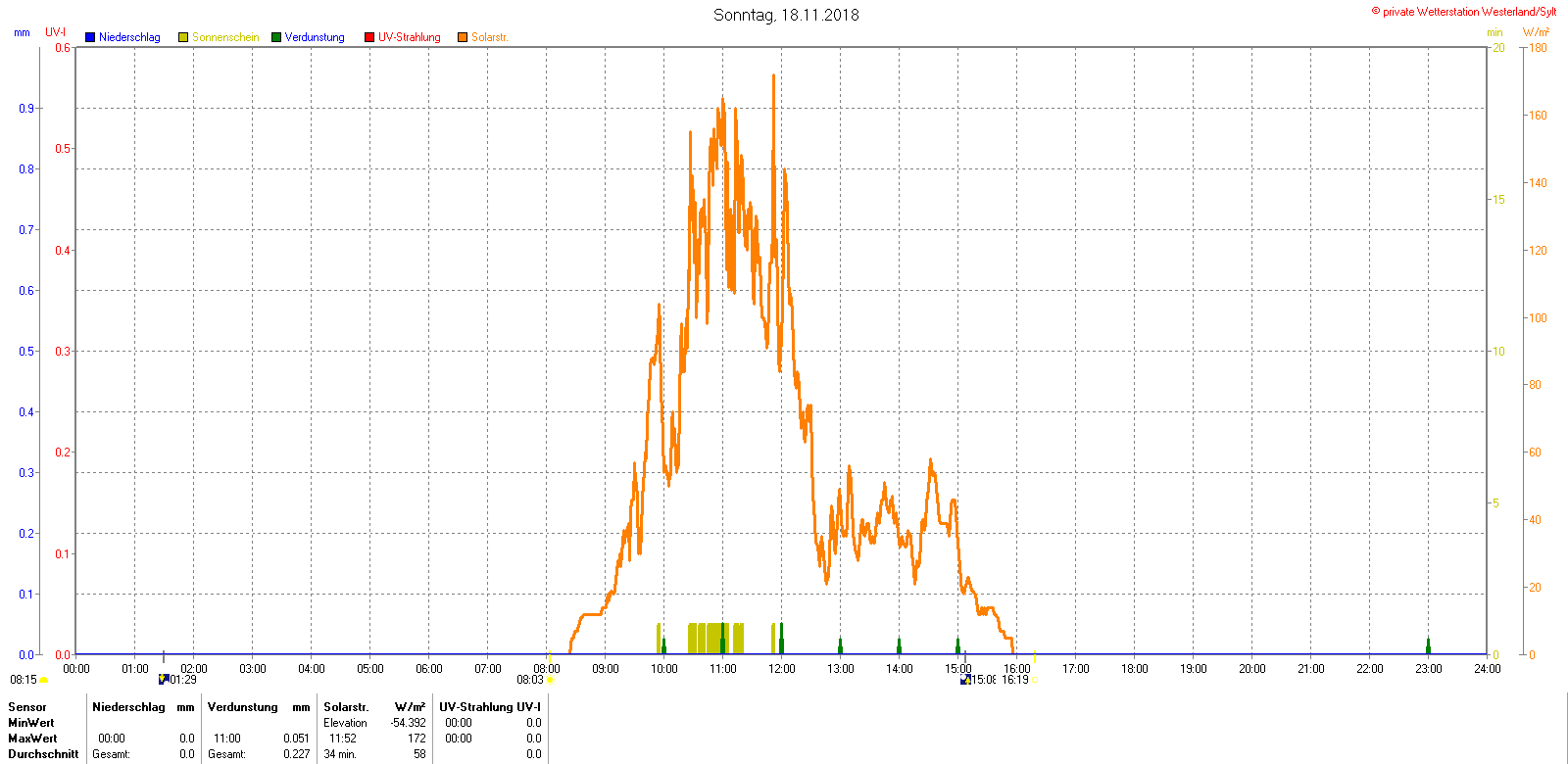Viewport: 1568px width, 764px height.
Task: Click the red UV-Strahlung legend swatch
Action: [x=369, y=37]
